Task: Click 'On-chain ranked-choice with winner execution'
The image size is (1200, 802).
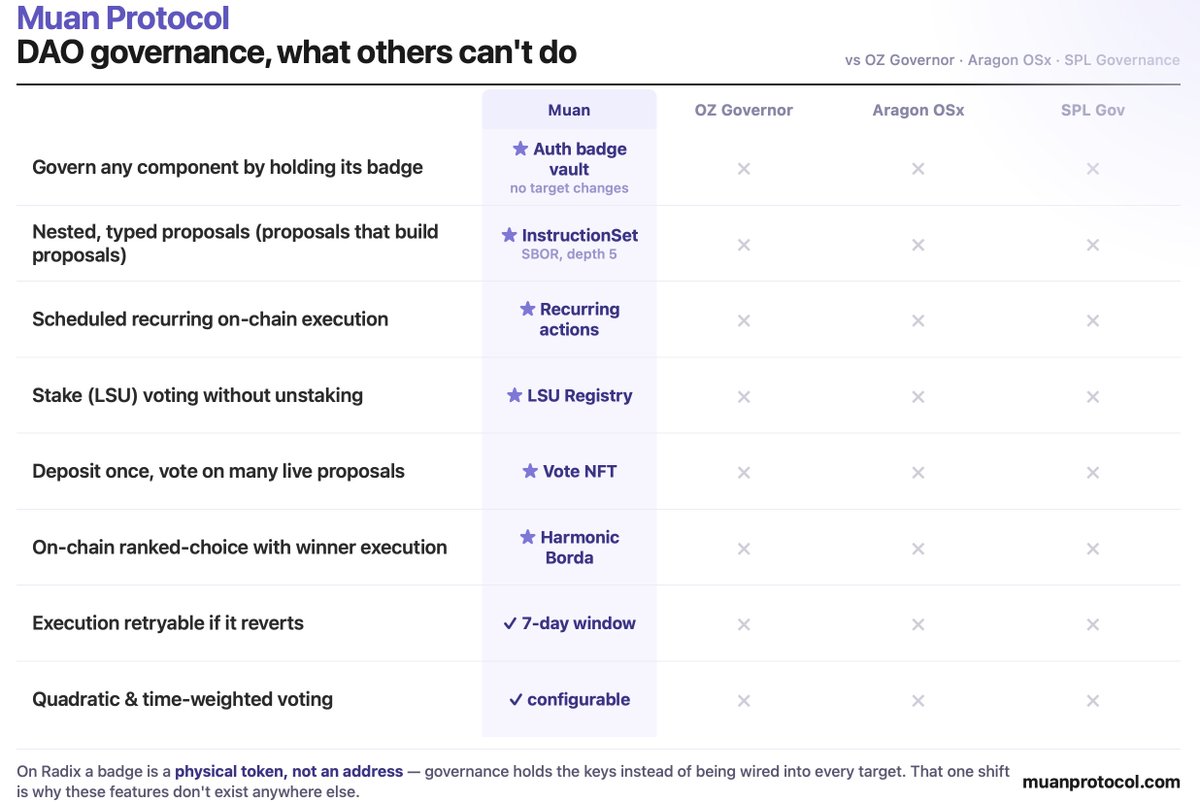Action: 239,547
